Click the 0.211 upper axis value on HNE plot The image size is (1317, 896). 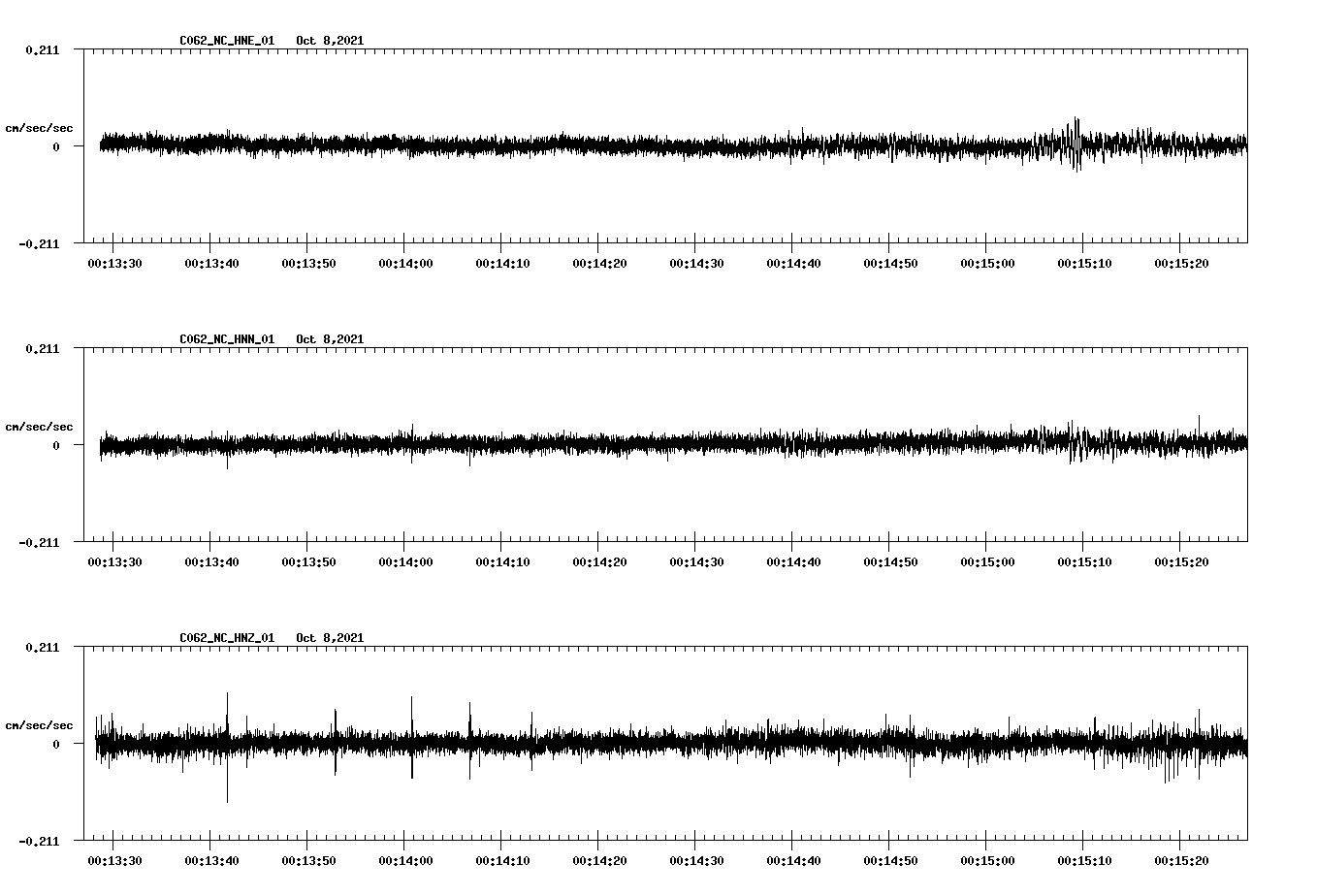point(42,49)
